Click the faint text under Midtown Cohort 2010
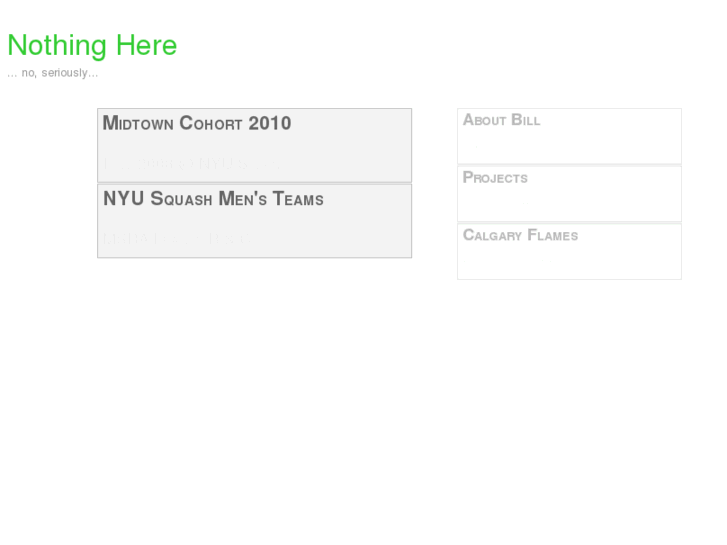727x545 pixels. (176, 162)
